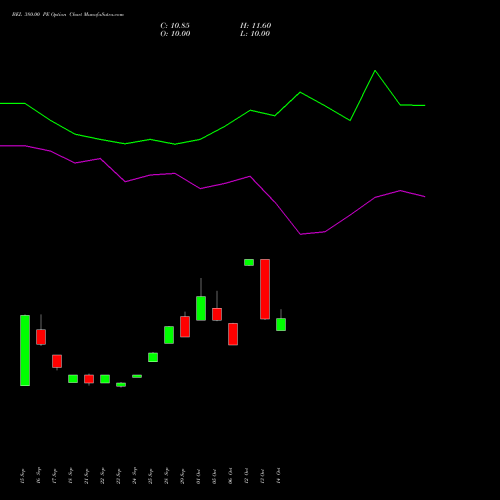Select the 28 Sep date label

coord(166,476)
